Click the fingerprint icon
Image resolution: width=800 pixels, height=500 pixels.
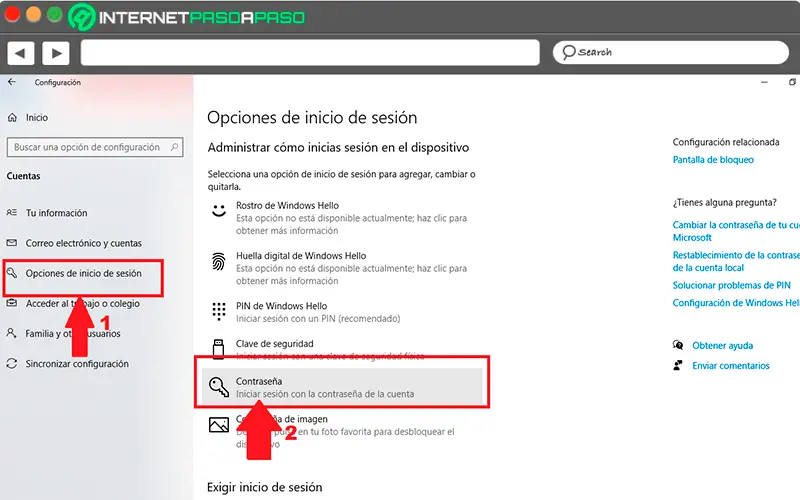[x=218, y=261]
